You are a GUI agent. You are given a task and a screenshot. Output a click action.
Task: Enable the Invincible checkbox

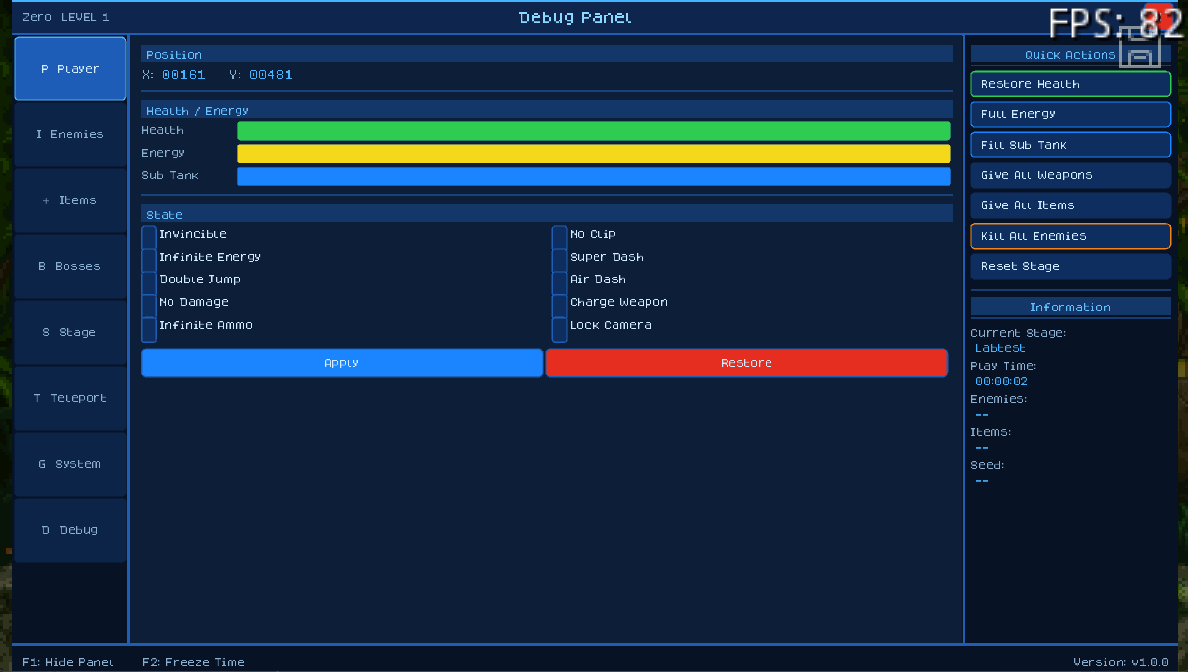(148, 236)
